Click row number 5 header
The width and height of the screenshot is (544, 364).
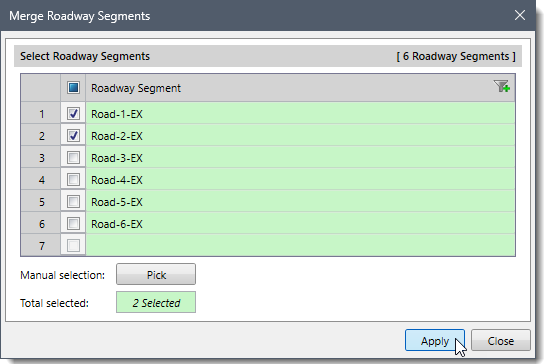pos(41,202)
